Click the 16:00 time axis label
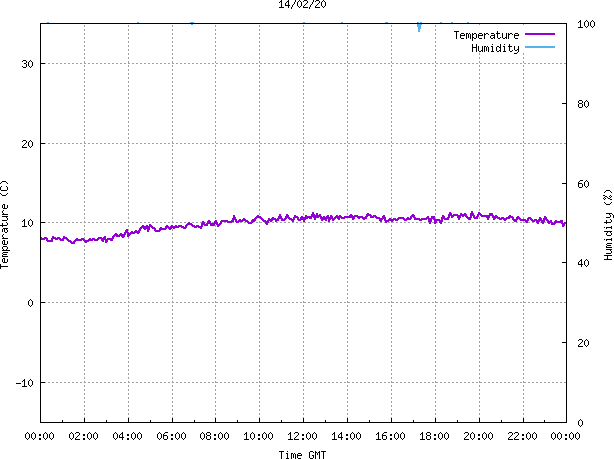This screenshot has height=459, width=614. point(390,436)
